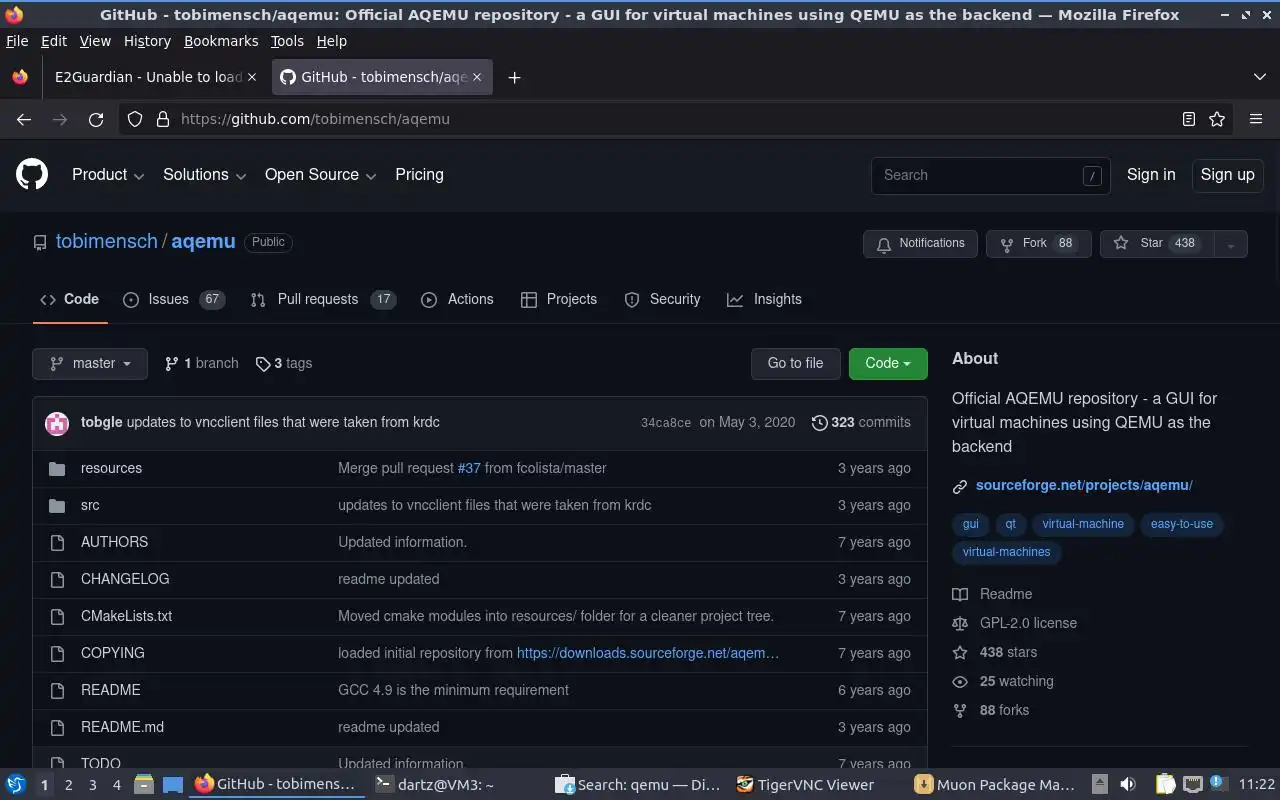1280x800 pixels.
Task: Switch to TigerVNC Viewer in taskbar
Action: [x=805, y=785]
